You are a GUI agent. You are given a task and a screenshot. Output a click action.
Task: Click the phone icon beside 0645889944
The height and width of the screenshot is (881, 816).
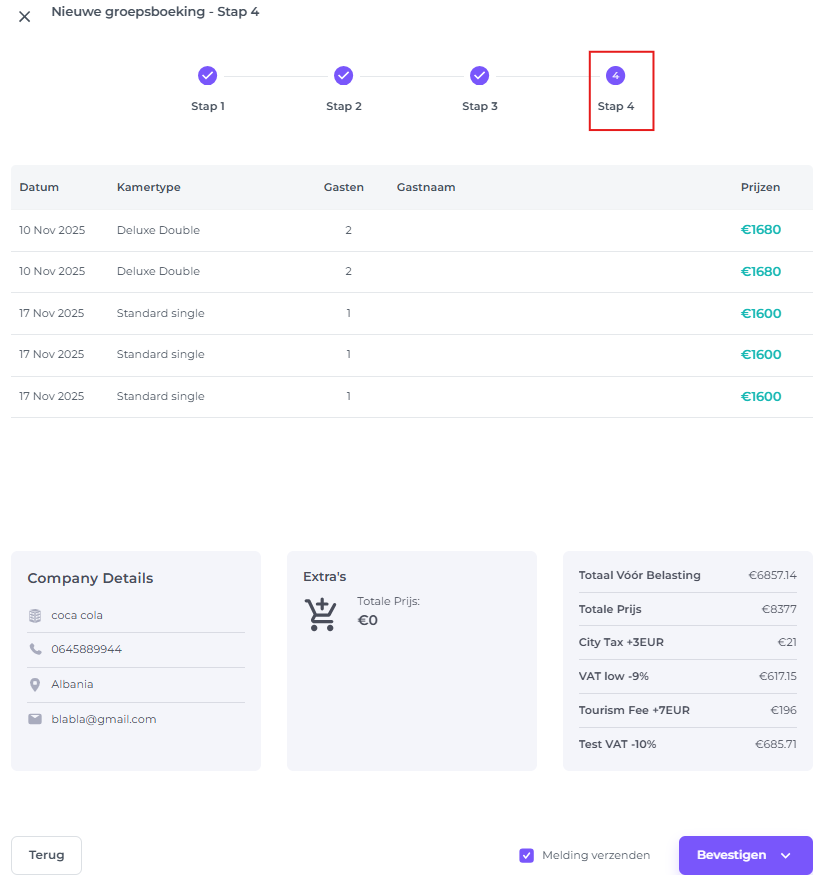point(35,650)
